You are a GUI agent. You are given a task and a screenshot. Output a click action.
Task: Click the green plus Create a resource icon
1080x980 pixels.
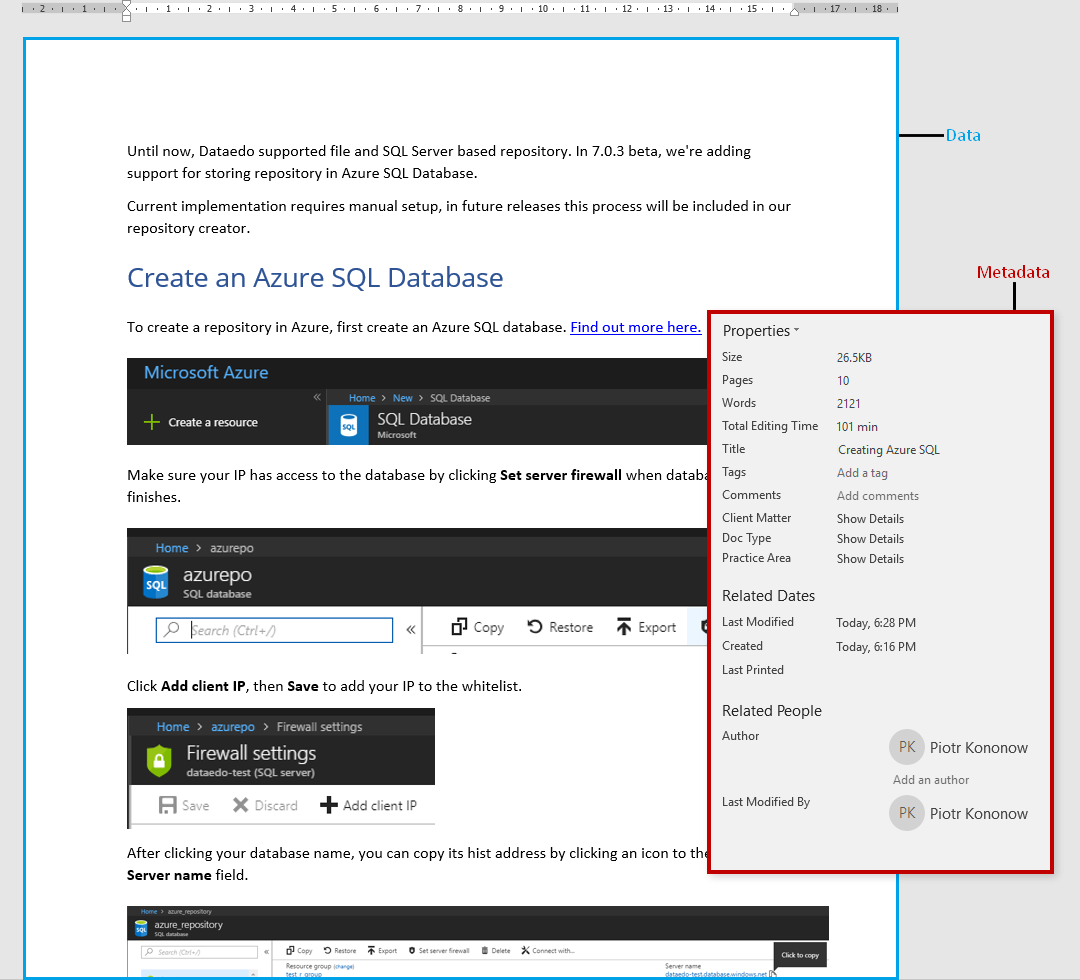point(152,422)
